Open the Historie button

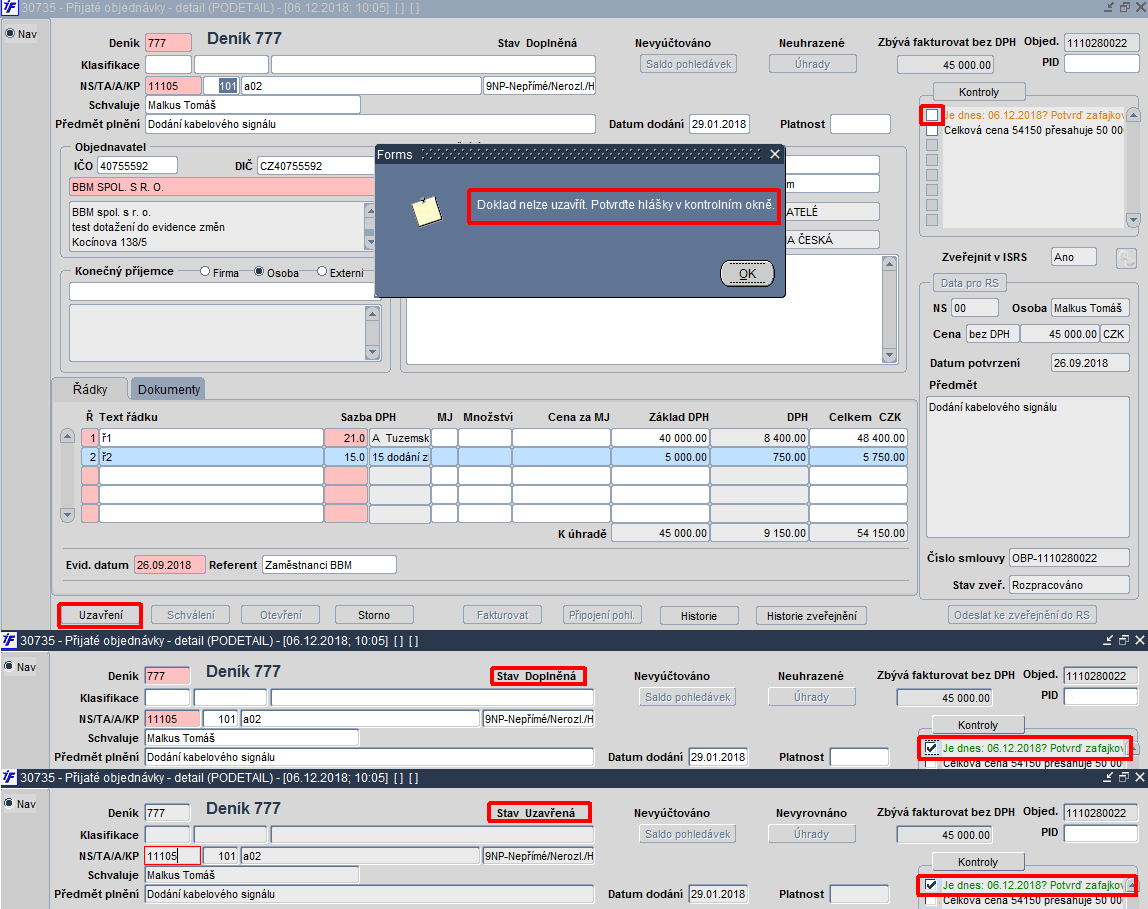(x=699, y=616)
